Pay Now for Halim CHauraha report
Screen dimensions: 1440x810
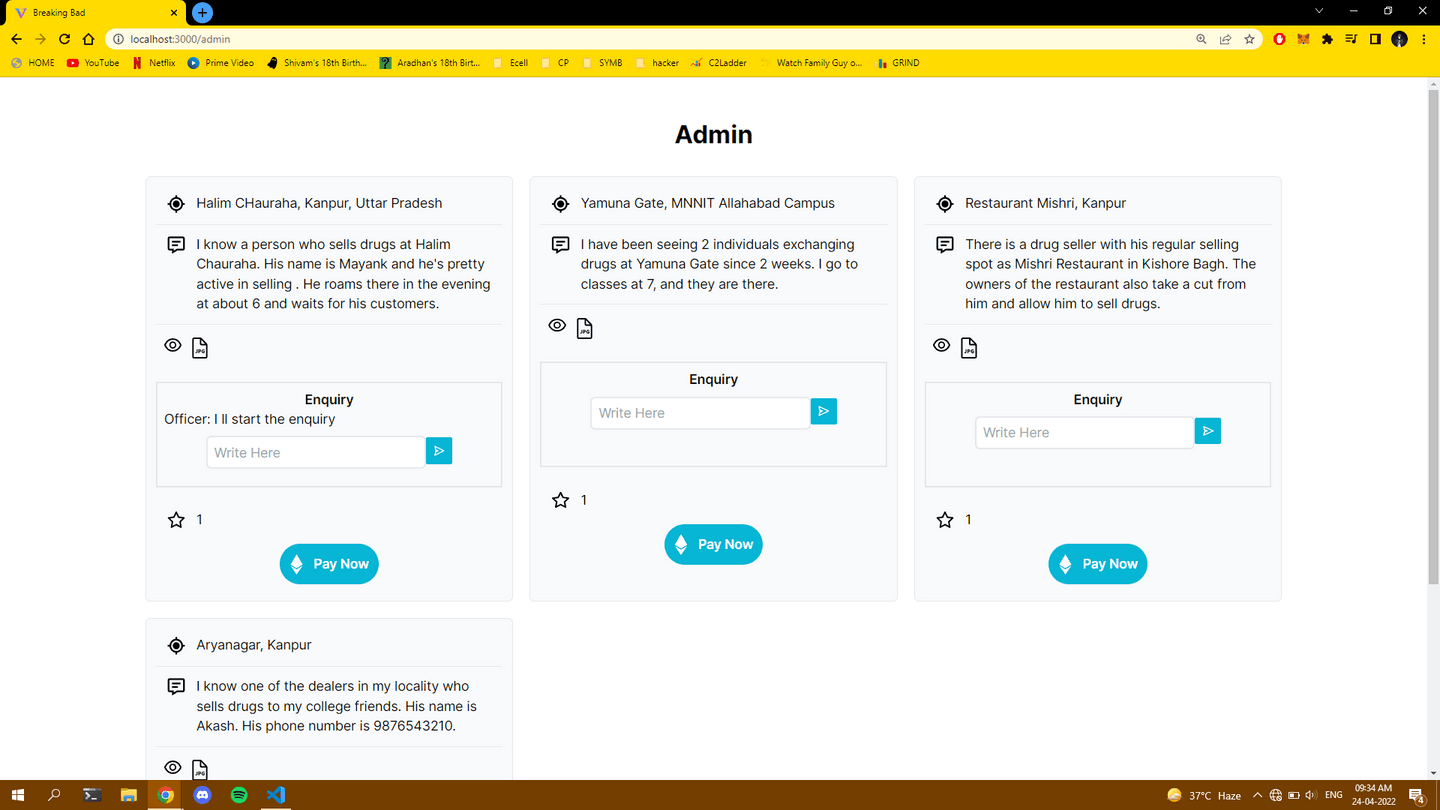pyautogui.click(x=329, y=564)
